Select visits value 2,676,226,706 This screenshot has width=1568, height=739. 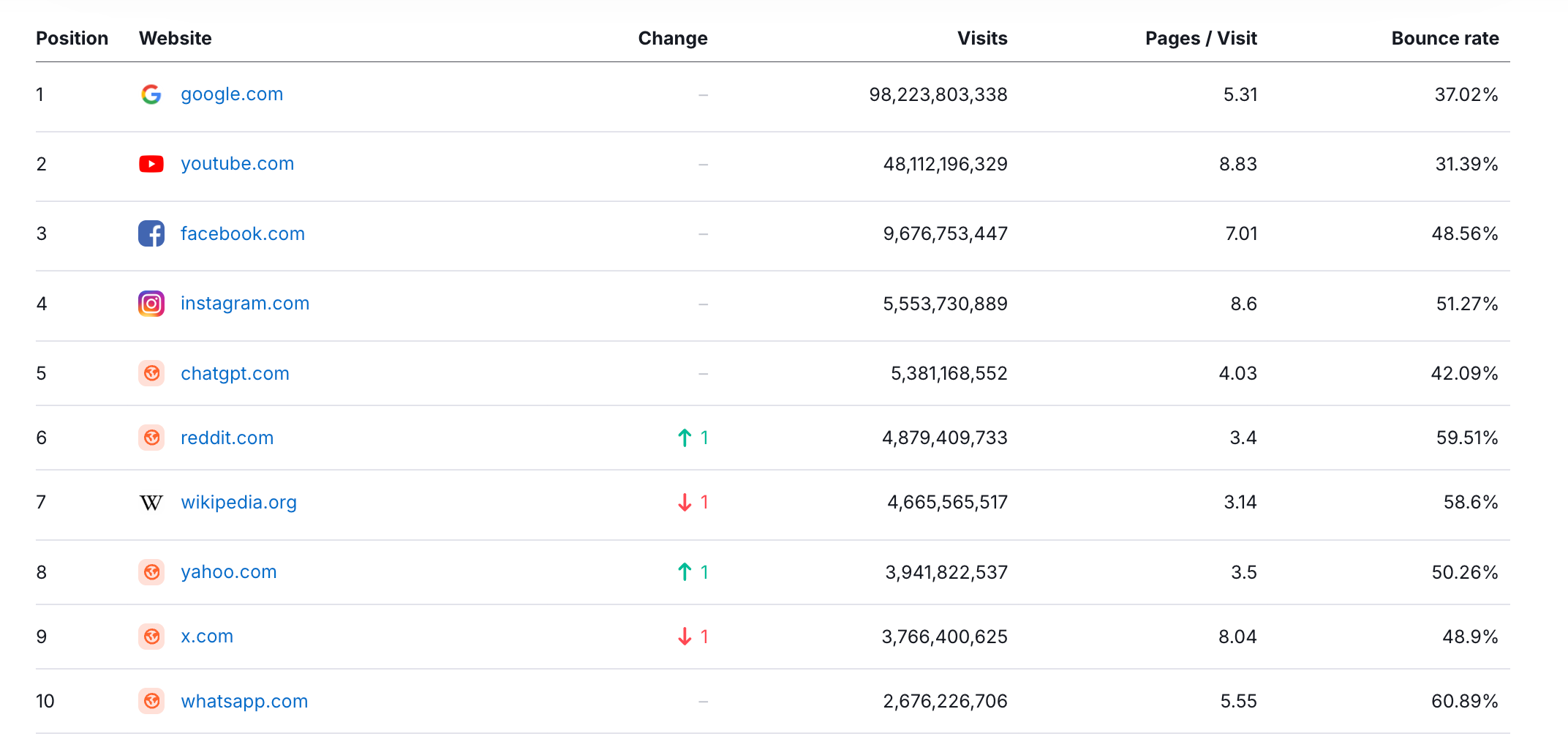click(x=945, y=702)
